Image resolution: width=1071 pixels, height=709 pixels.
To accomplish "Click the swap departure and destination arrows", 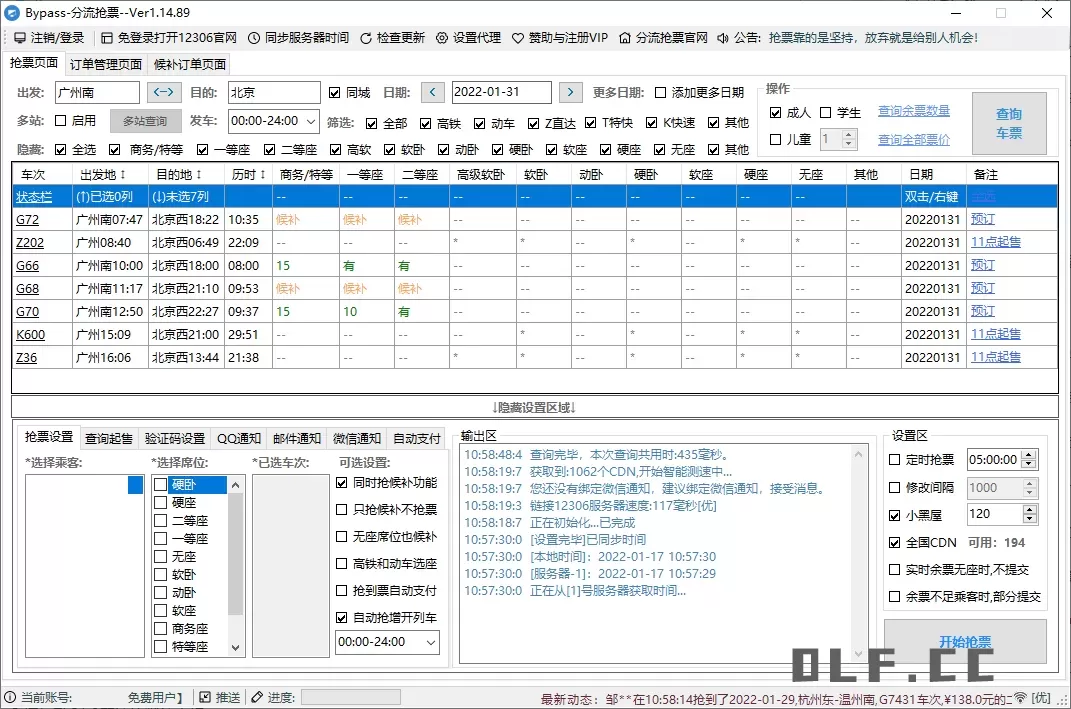I will pos(165,91).
